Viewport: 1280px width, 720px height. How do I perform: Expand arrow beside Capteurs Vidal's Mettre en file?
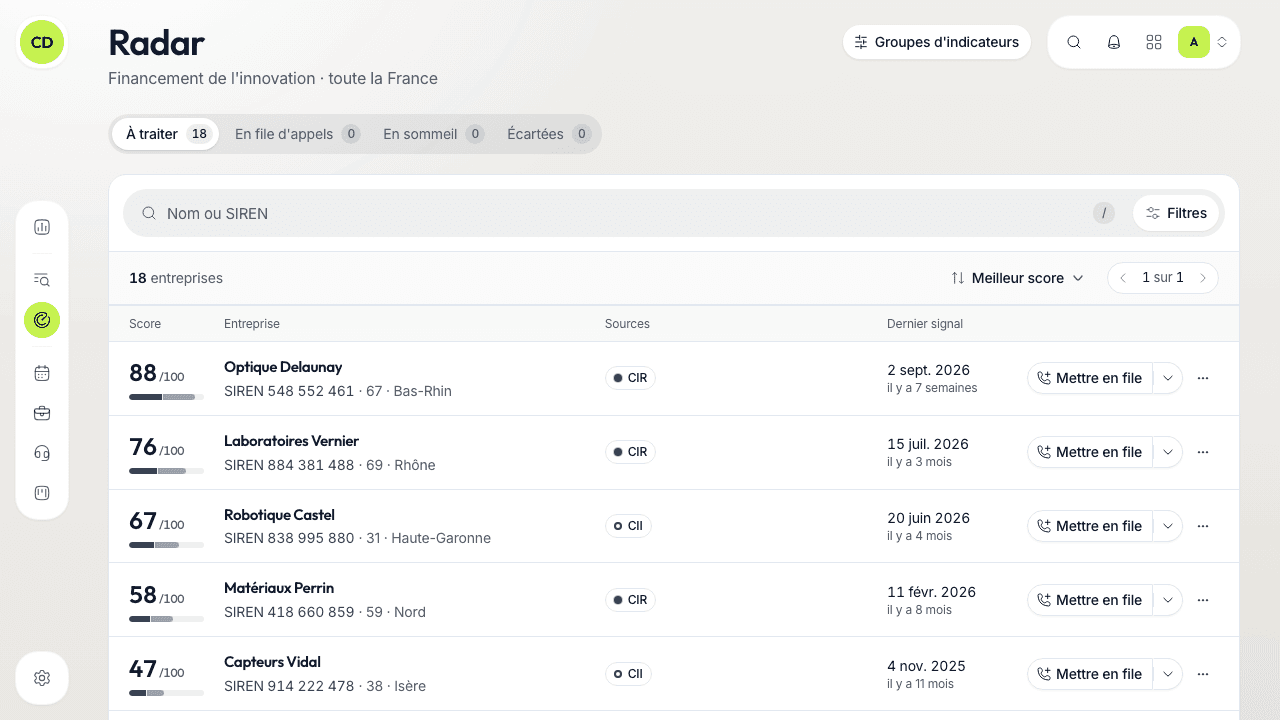tap(1168, 674)
